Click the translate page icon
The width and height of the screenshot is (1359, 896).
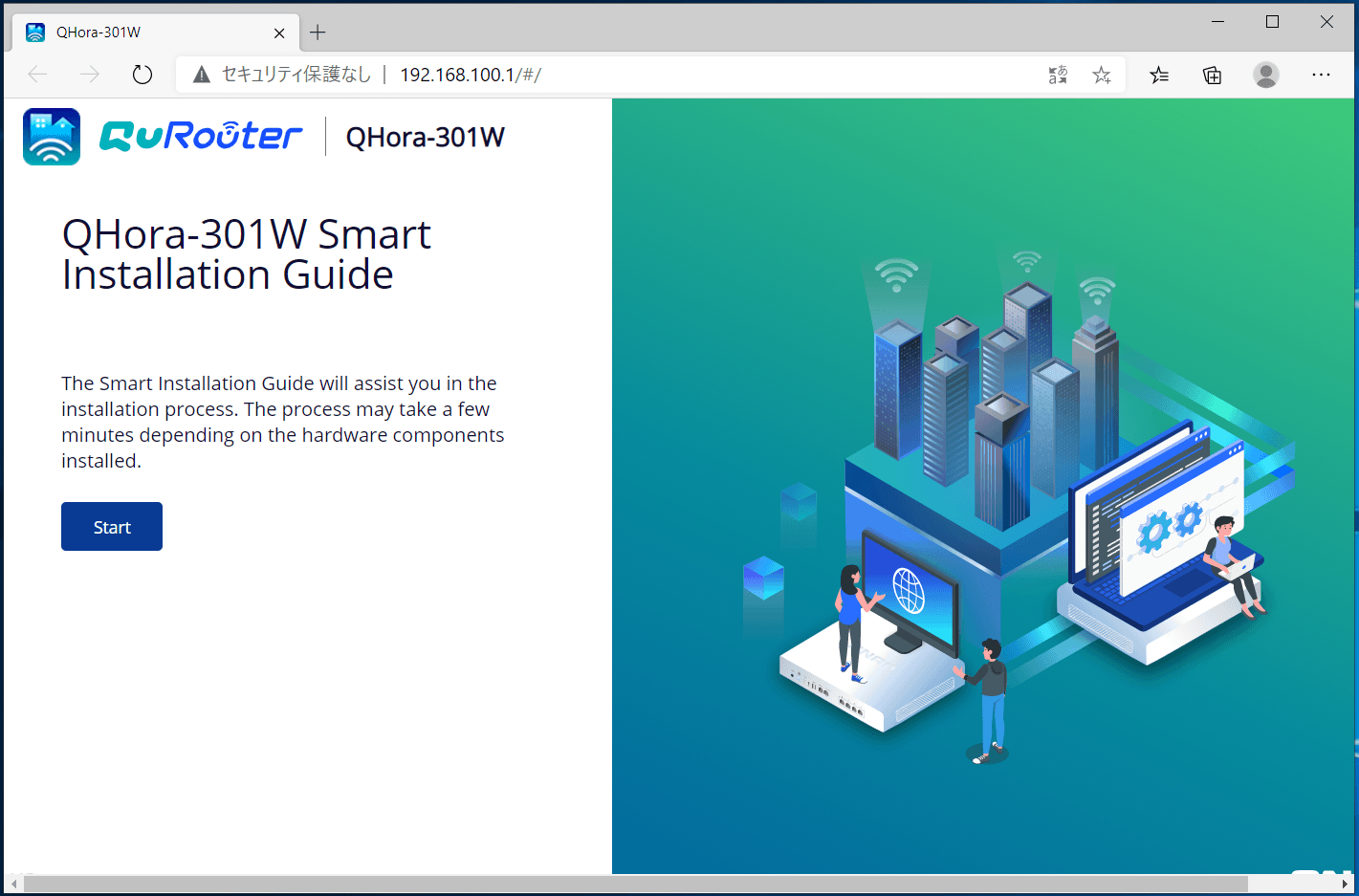click(1058, 75)
